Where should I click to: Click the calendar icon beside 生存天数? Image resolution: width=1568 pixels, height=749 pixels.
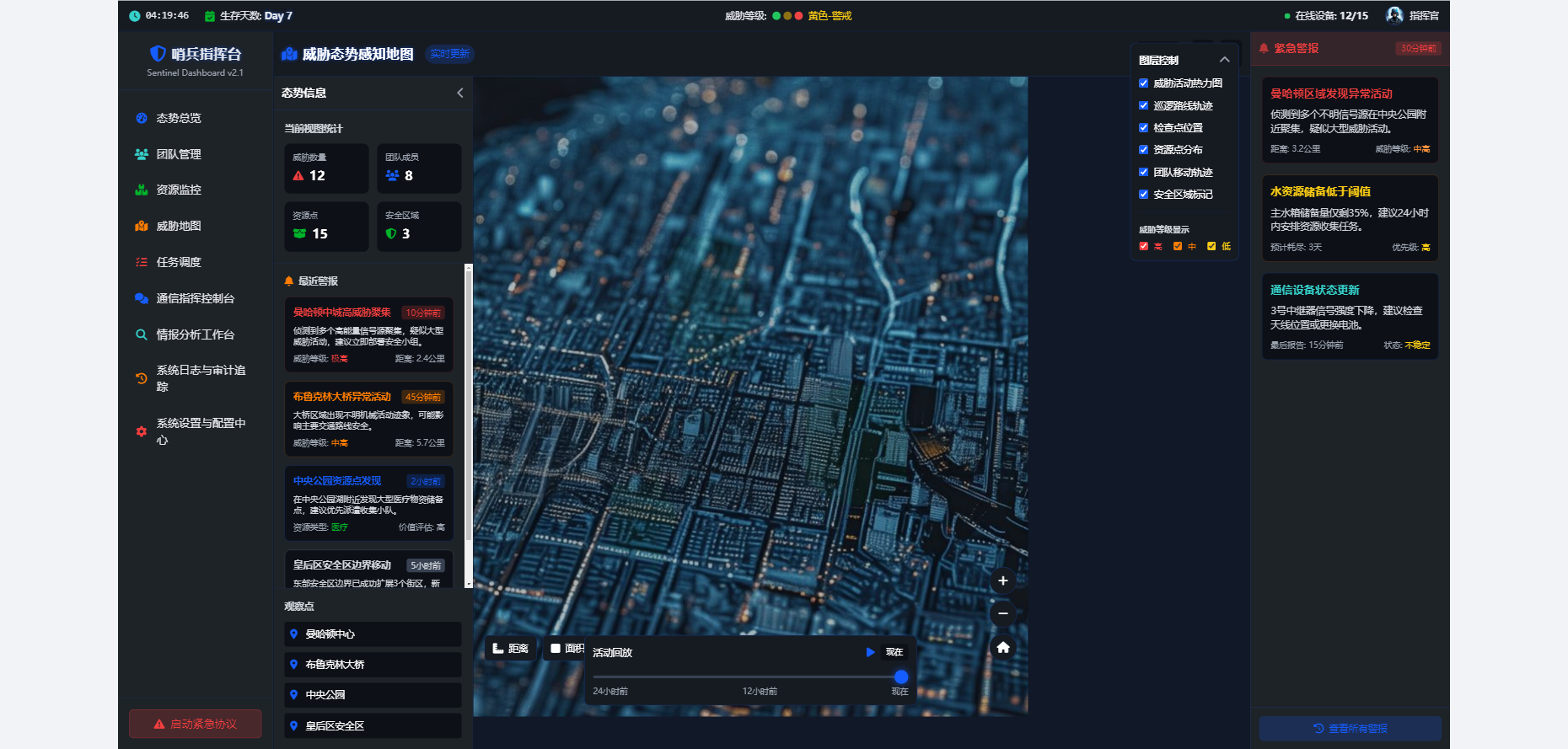coord(210,16)
